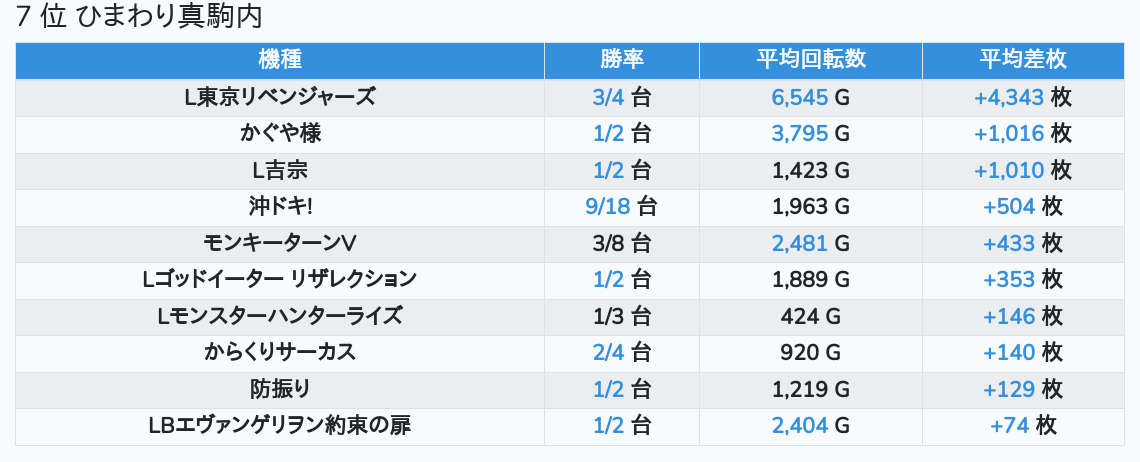1140x462 pixels.
Task: Click the 平均差枚 column header
Action: coord(1023,60)
